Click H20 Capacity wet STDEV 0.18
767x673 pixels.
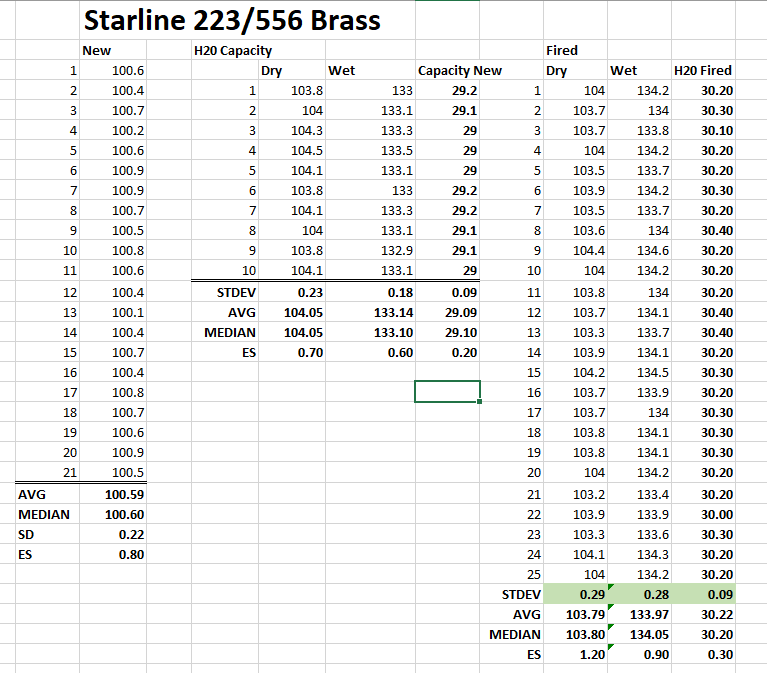370,292
